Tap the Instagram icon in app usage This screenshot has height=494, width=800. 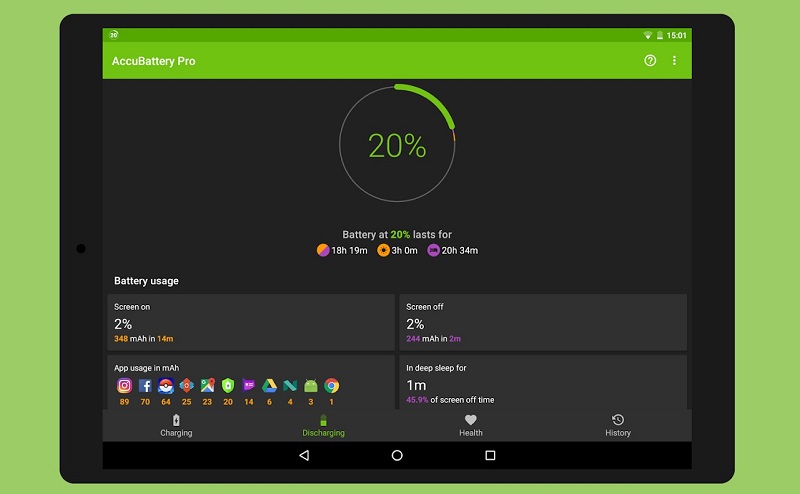pos(125,385)
